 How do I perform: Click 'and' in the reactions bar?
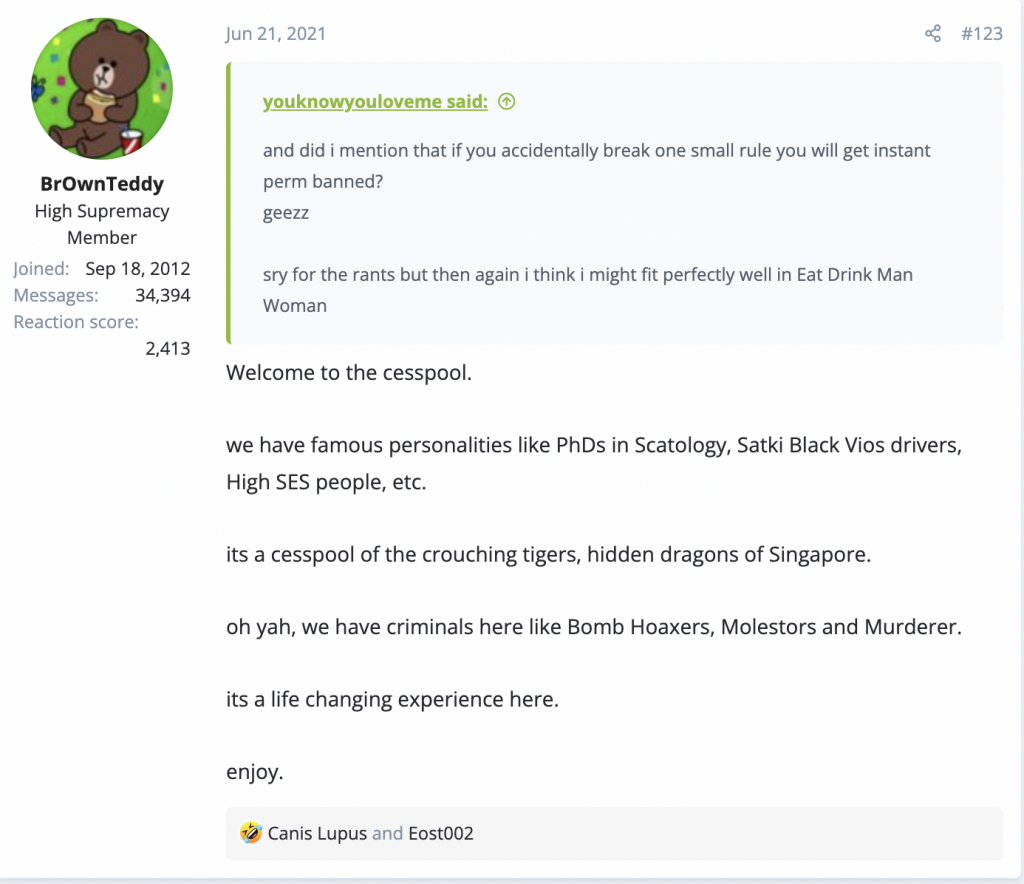[387, 833]
